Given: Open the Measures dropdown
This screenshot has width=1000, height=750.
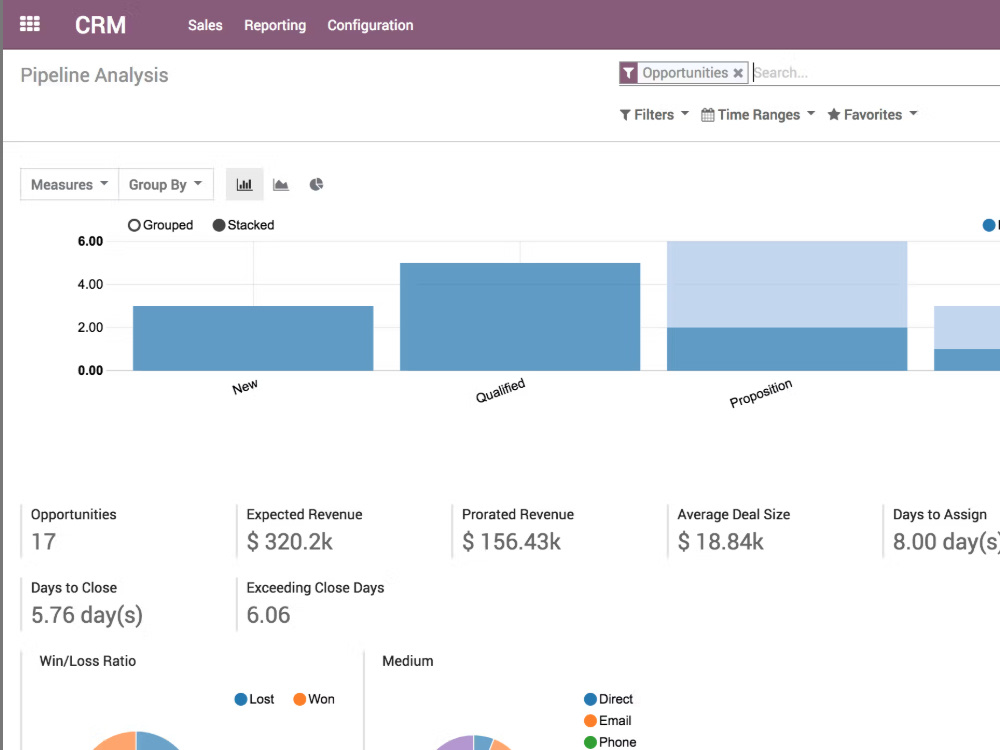Looking at the screenshot, I should point(70,185).
